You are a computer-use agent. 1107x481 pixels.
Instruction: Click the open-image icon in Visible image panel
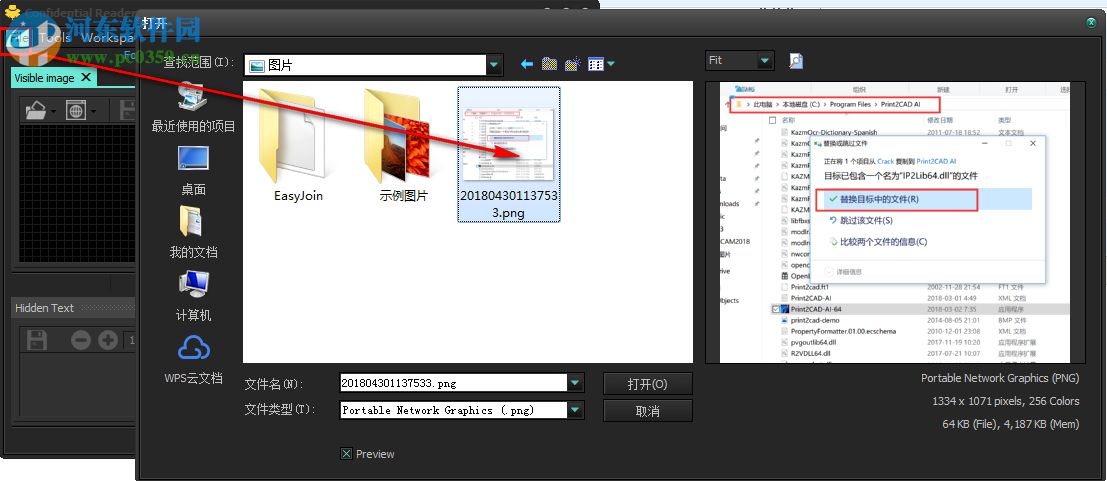[35, 110]
